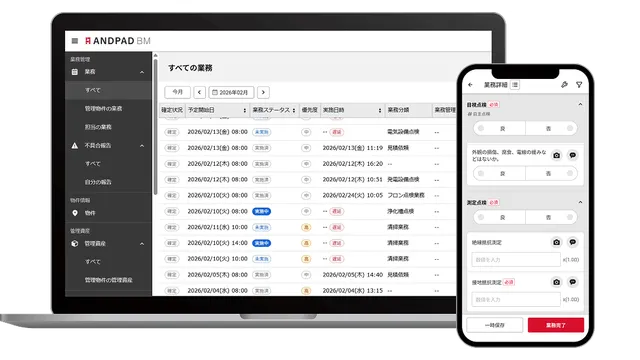The height and width of the screenshot is (360, 640).
Task: Click the map pin icon beside 物件
Action: click(x=75, y=213)
